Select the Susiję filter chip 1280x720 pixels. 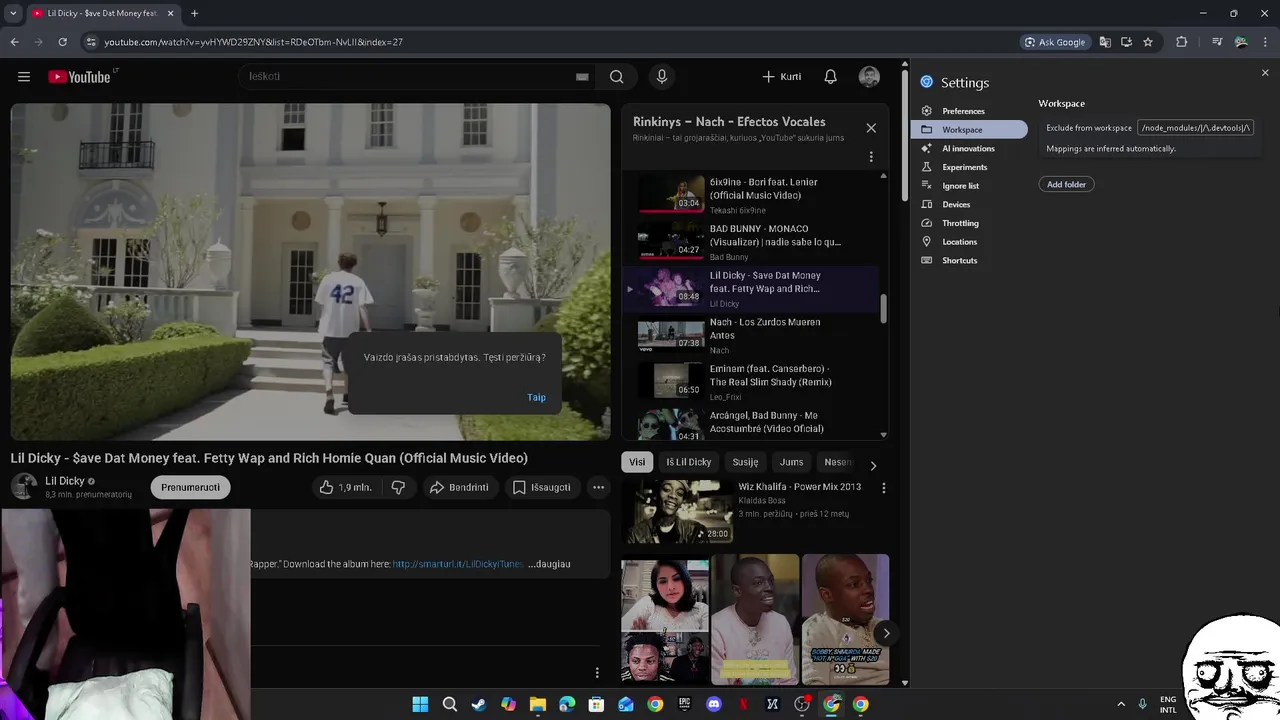[x=745, y=462]
